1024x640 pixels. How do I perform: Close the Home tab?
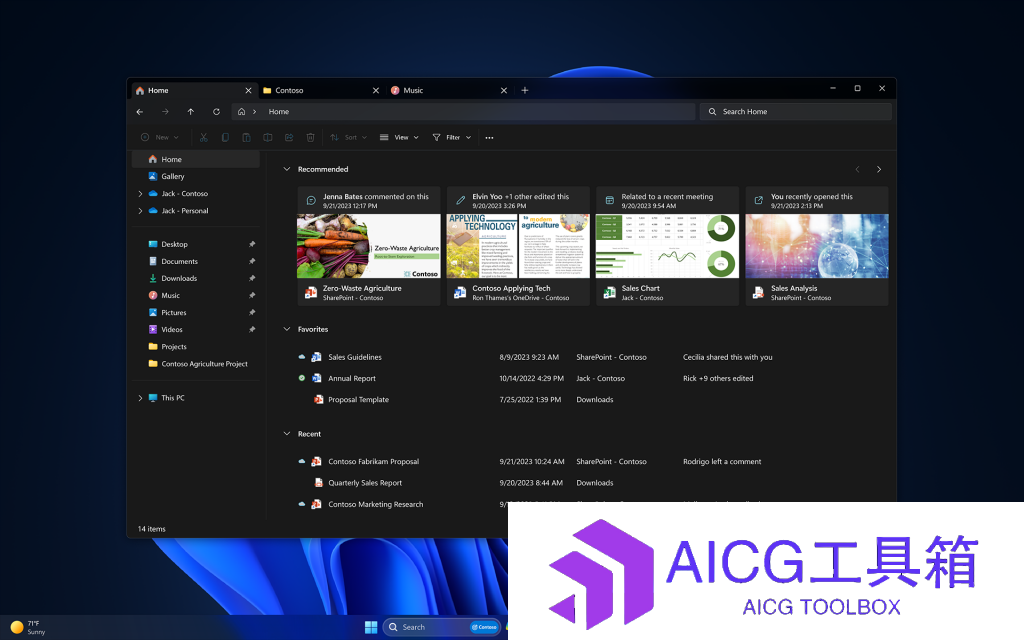click(x=248, y=90)
